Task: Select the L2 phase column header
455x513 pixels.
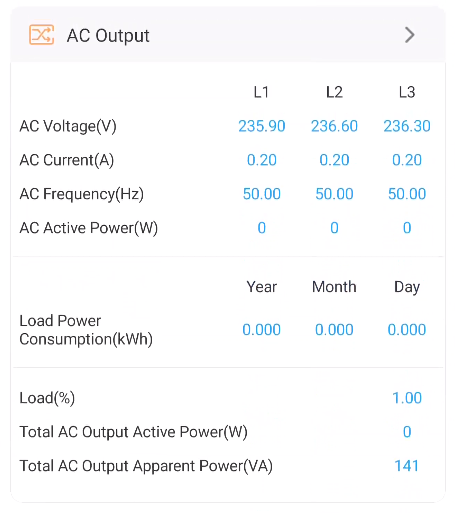Action: point(334,92)
